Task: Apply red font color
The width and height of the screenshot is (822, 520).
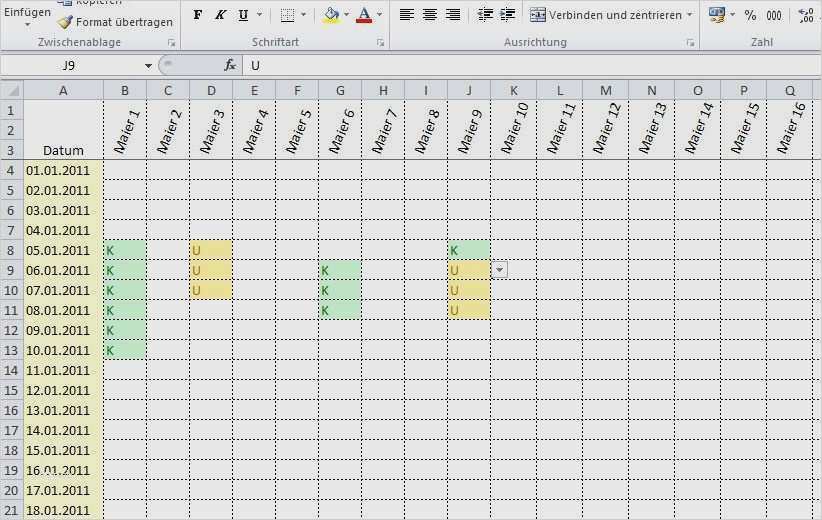Action: [364, 15]
